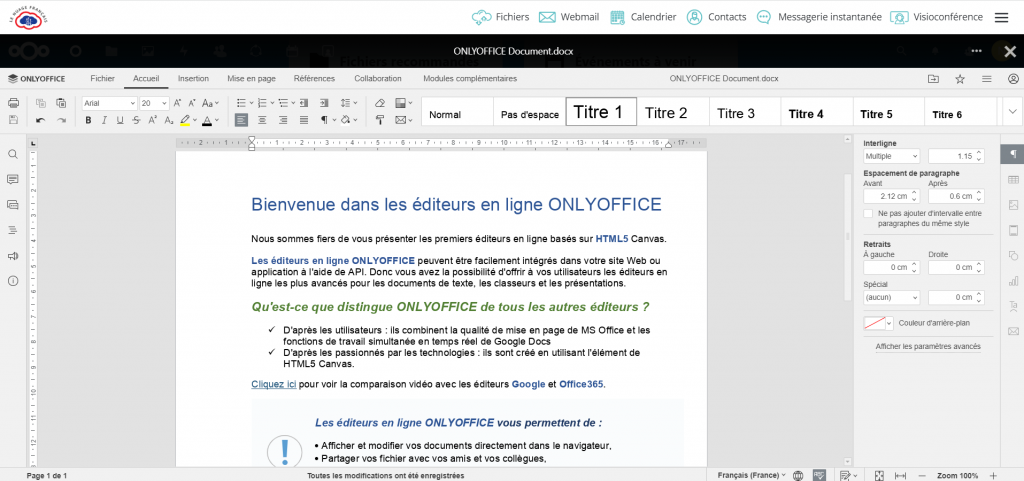Click the Paste clipboard icon
This screenshot has height=481, width=1024.
(x=61, y=103)
